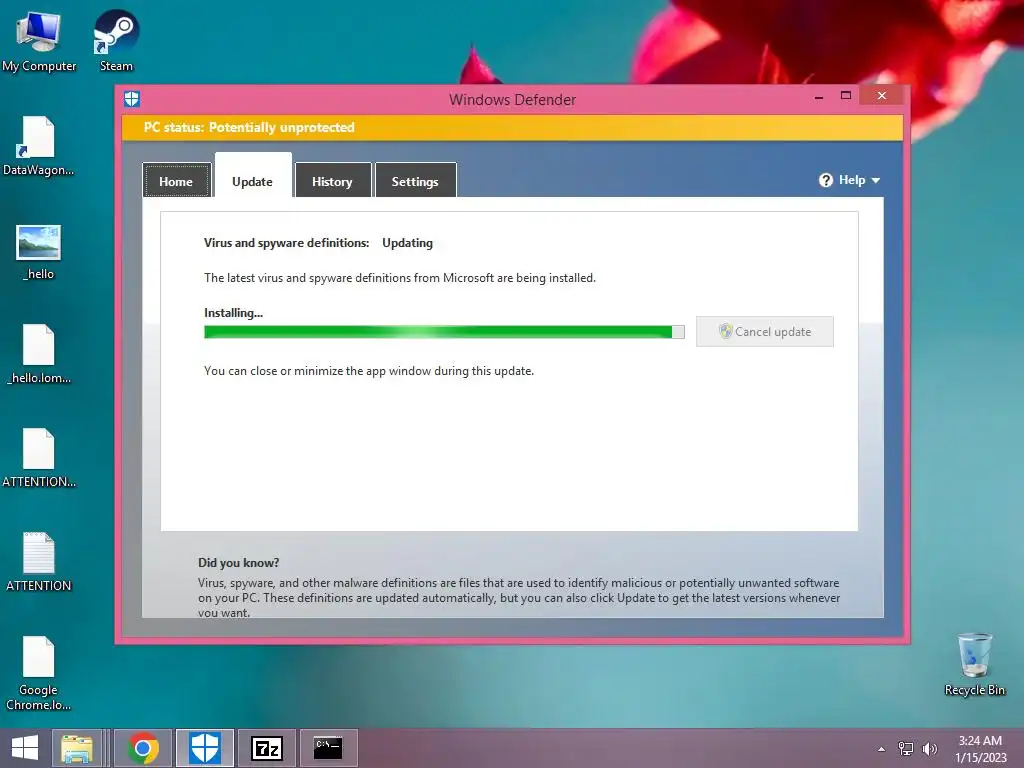
Task: Open the History tab
Action: (x=332, y=180)
